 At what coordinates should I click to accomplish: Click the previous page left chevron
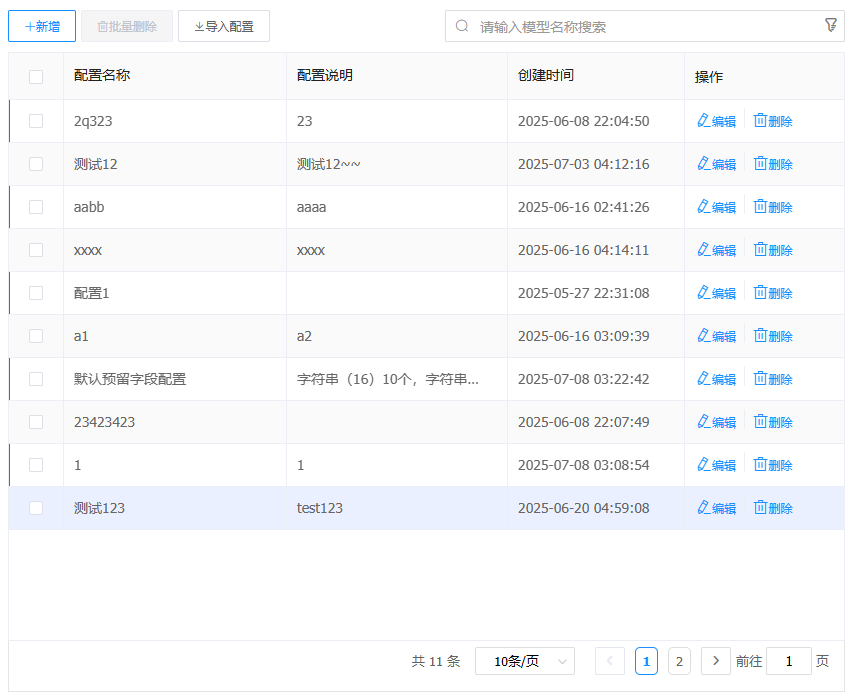pyautogui.click(x=610, y=661)
